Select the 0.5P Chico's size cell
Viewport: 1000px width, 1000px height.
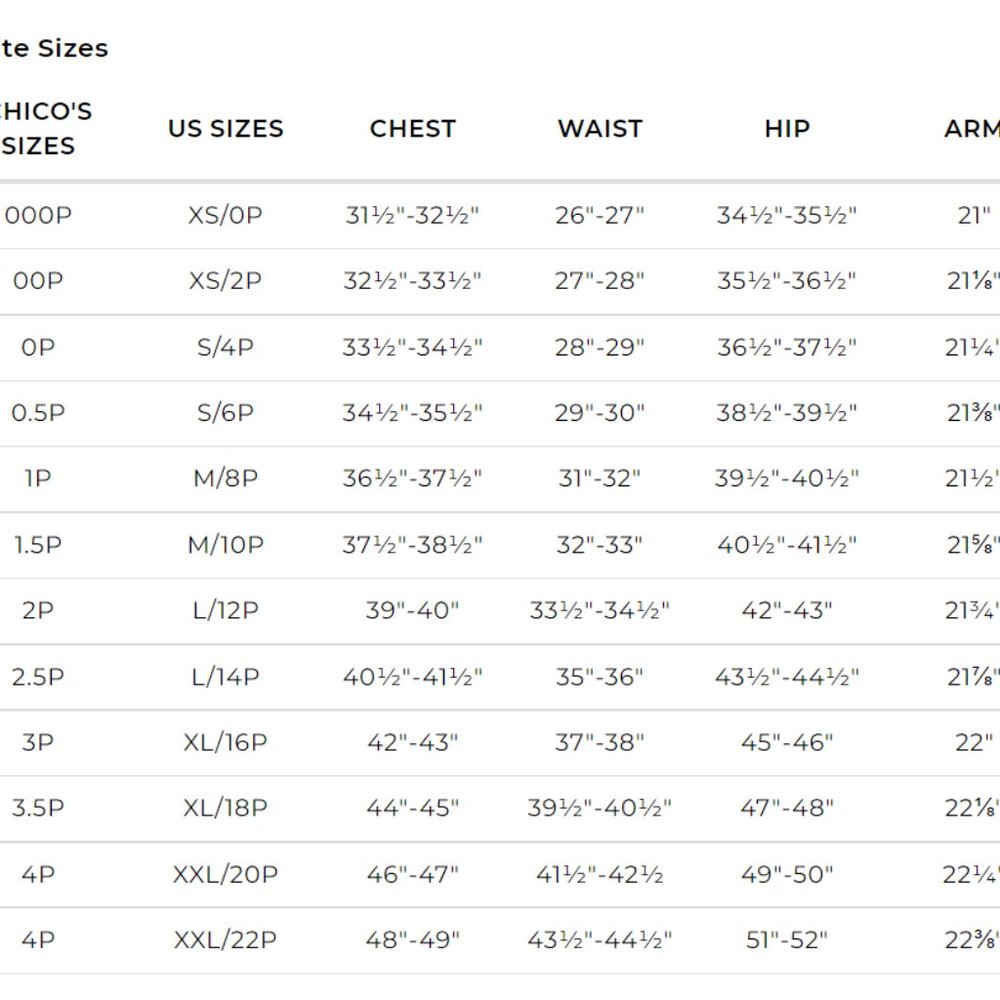[38, 413]
